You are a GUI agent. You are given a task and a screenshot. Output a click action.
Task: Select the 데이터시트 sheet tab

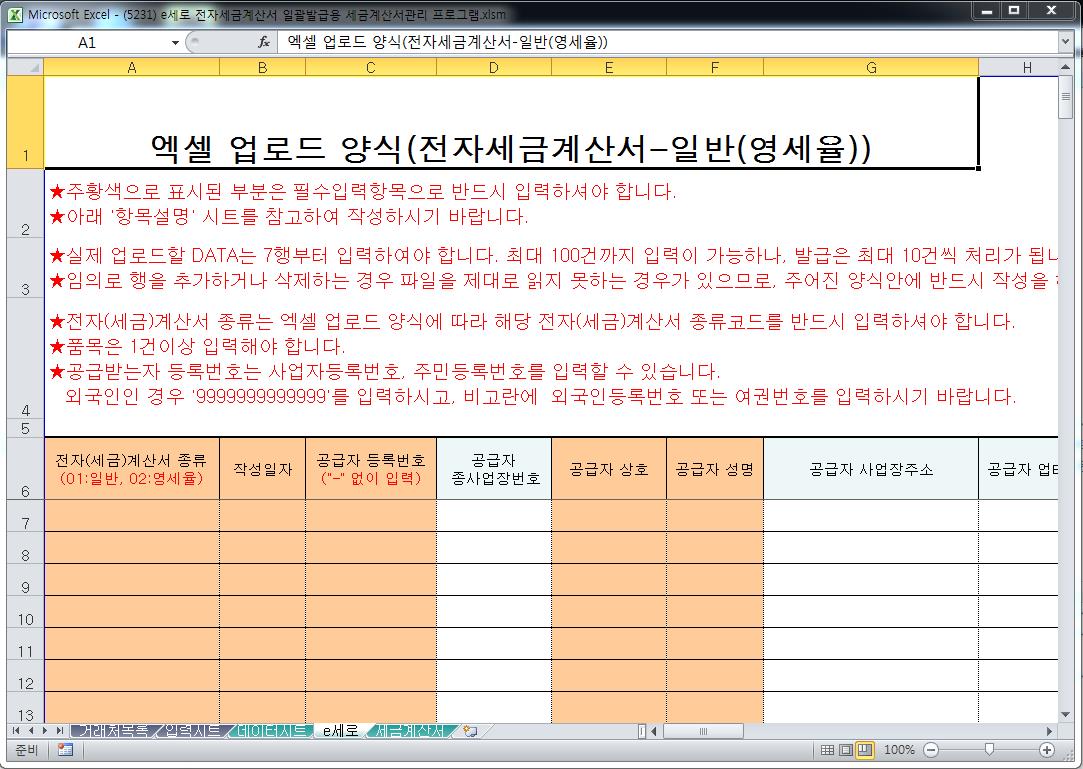[268, 730]
